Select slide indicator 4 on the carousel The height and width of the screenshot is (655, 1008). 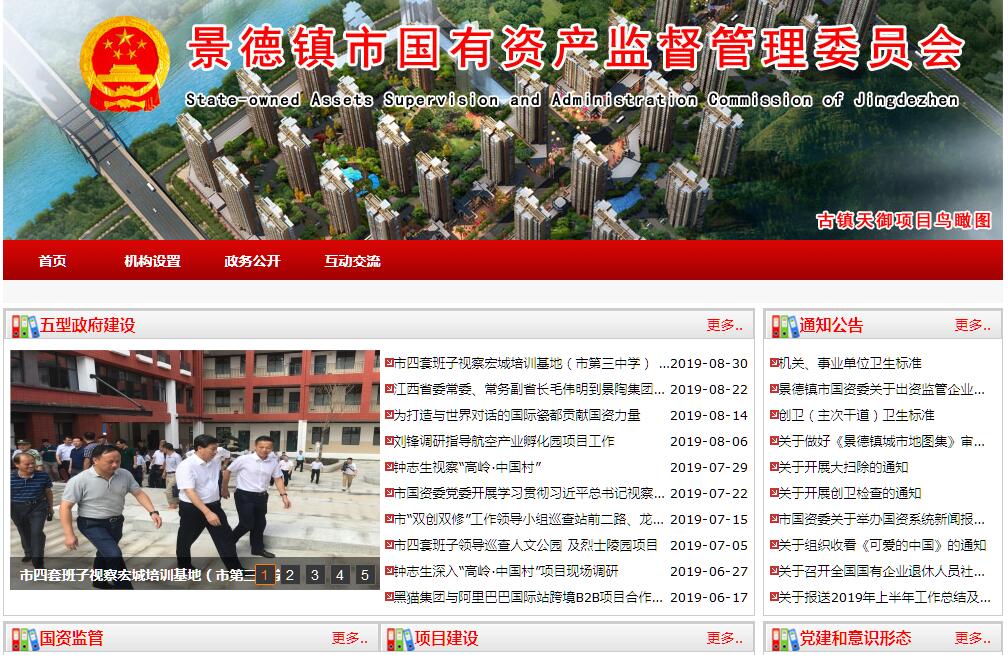[339, 575]
